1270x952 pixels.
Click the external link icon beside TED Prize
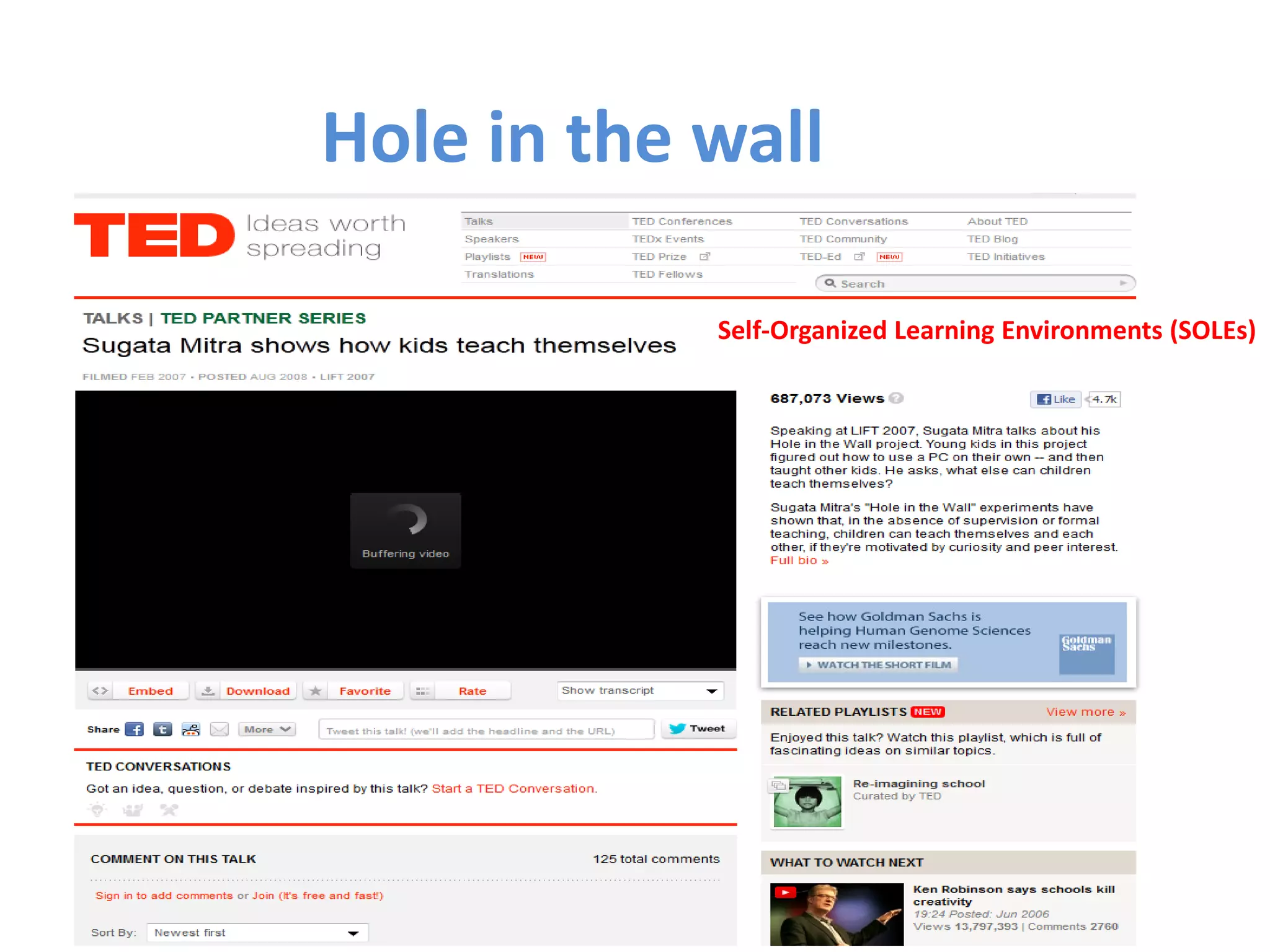point(704,257)
